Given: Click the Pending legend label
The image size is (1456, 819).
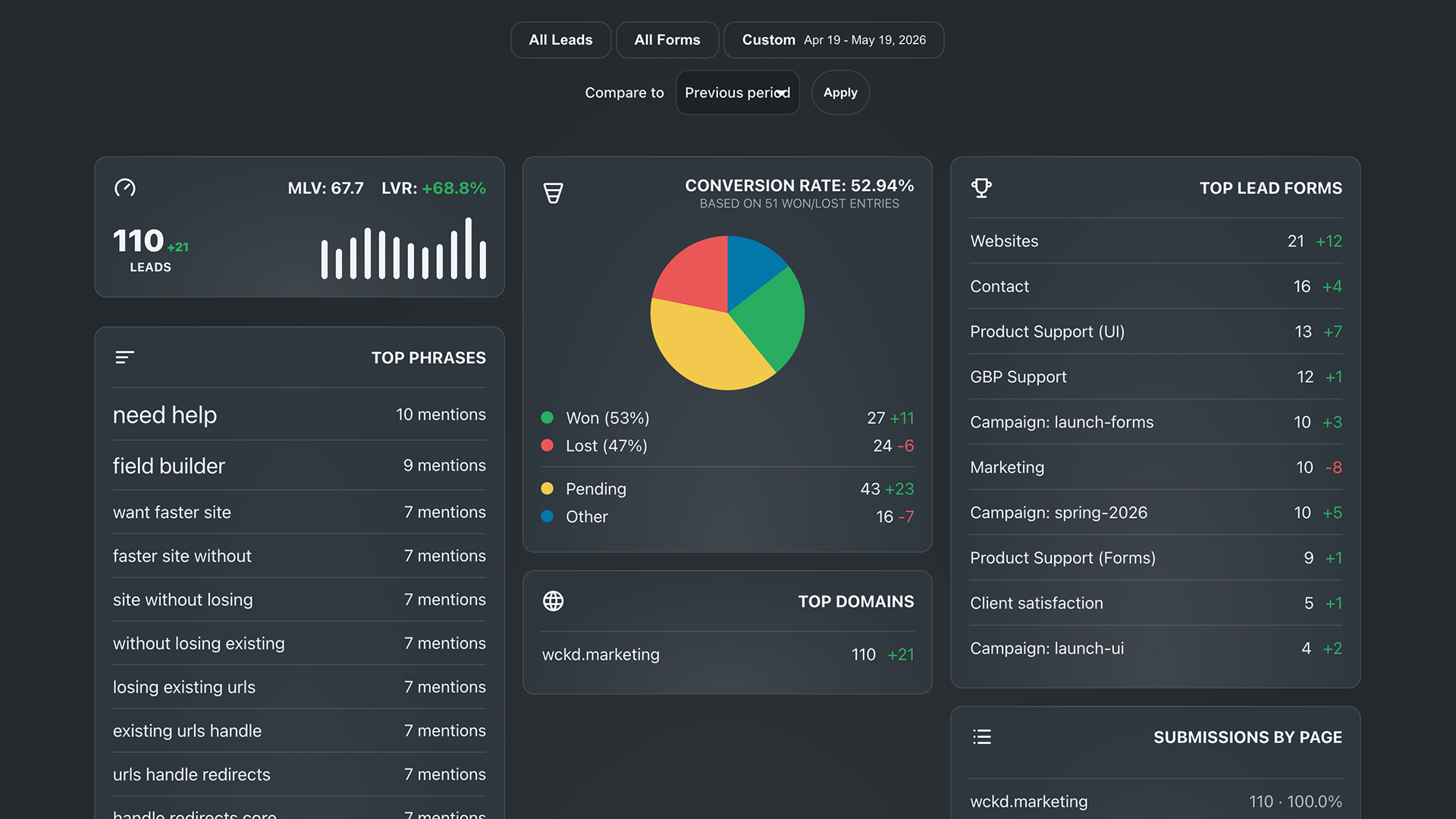Looking at the screenshot, I should coord(596,489).
